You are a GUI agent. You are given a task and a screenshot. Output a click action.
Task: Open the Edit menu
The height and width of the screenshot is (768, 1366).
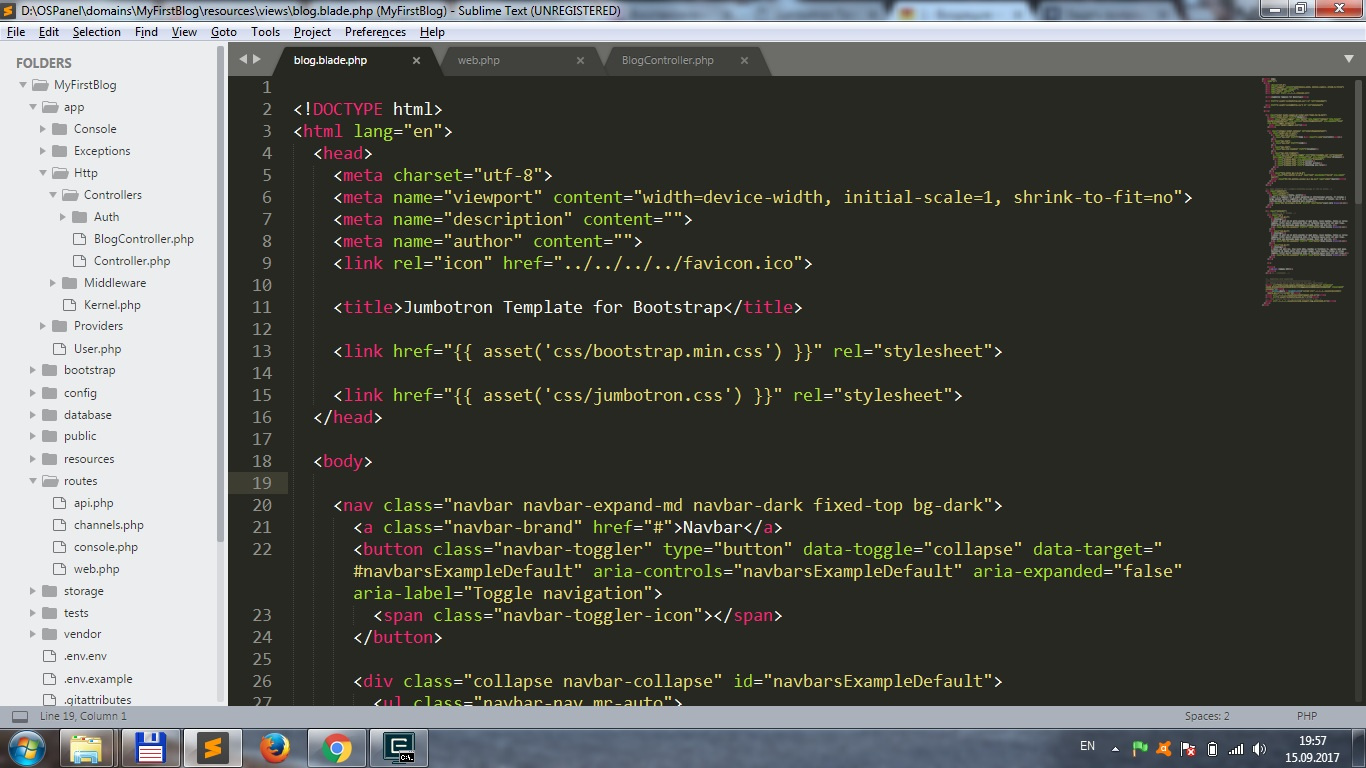[49, 32]
